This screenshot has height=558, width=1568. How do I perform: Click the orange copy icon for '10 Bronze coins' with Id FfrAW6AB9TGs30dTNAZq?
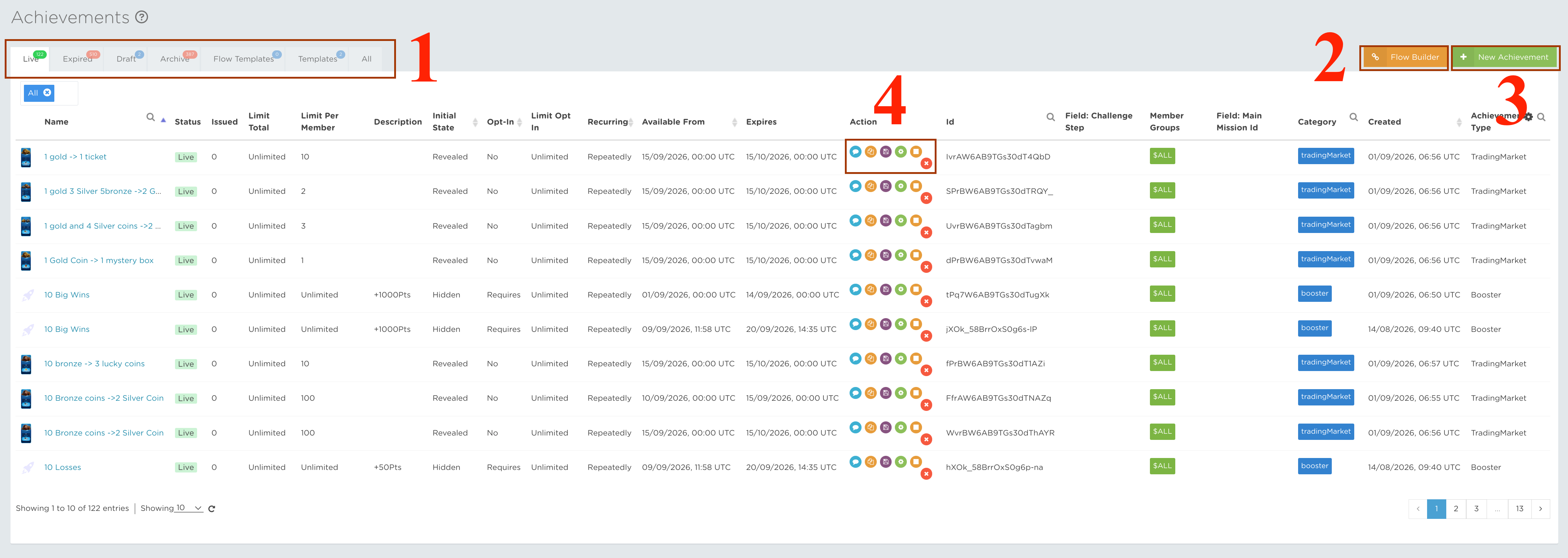(x=871, y=393)
